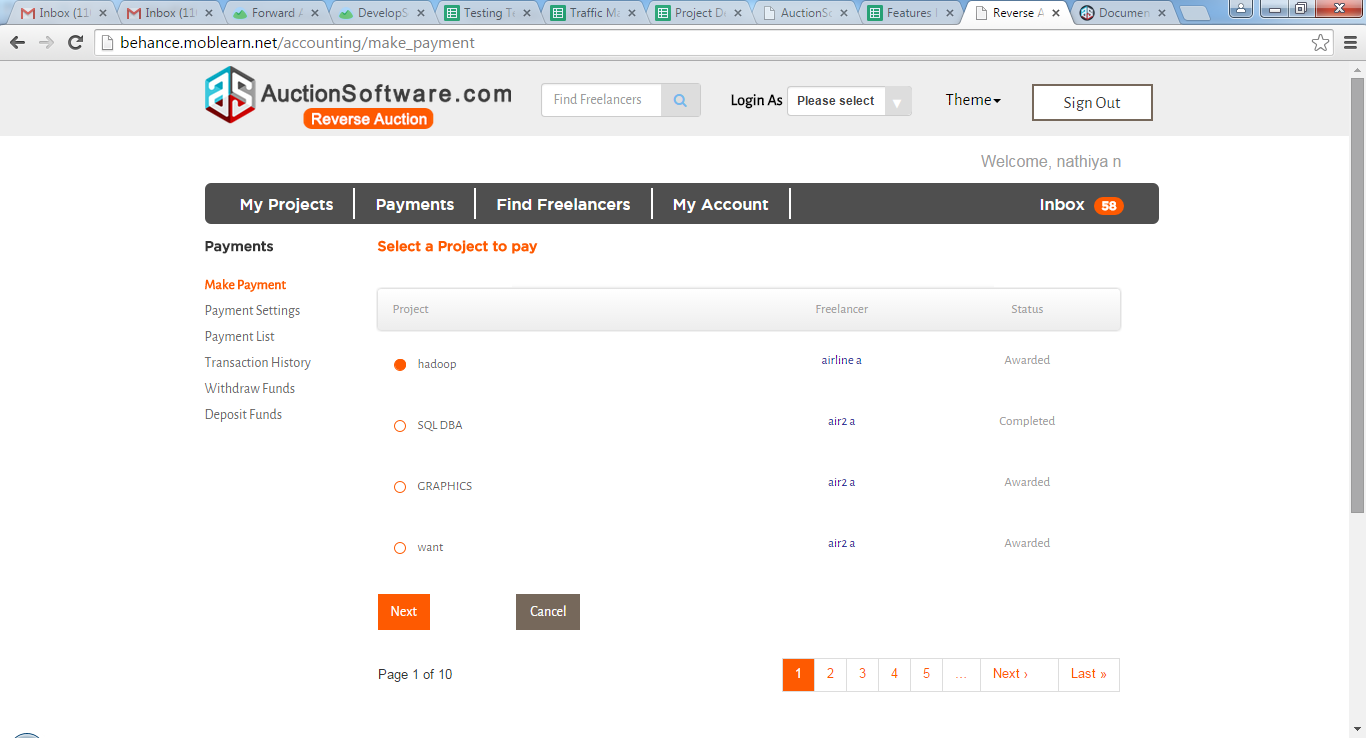The height and width of the screenshot is (738, 1366).
Task: Open air2 a link in SQL DBA row
Action: pyautogui.click(x=841, y=421)
